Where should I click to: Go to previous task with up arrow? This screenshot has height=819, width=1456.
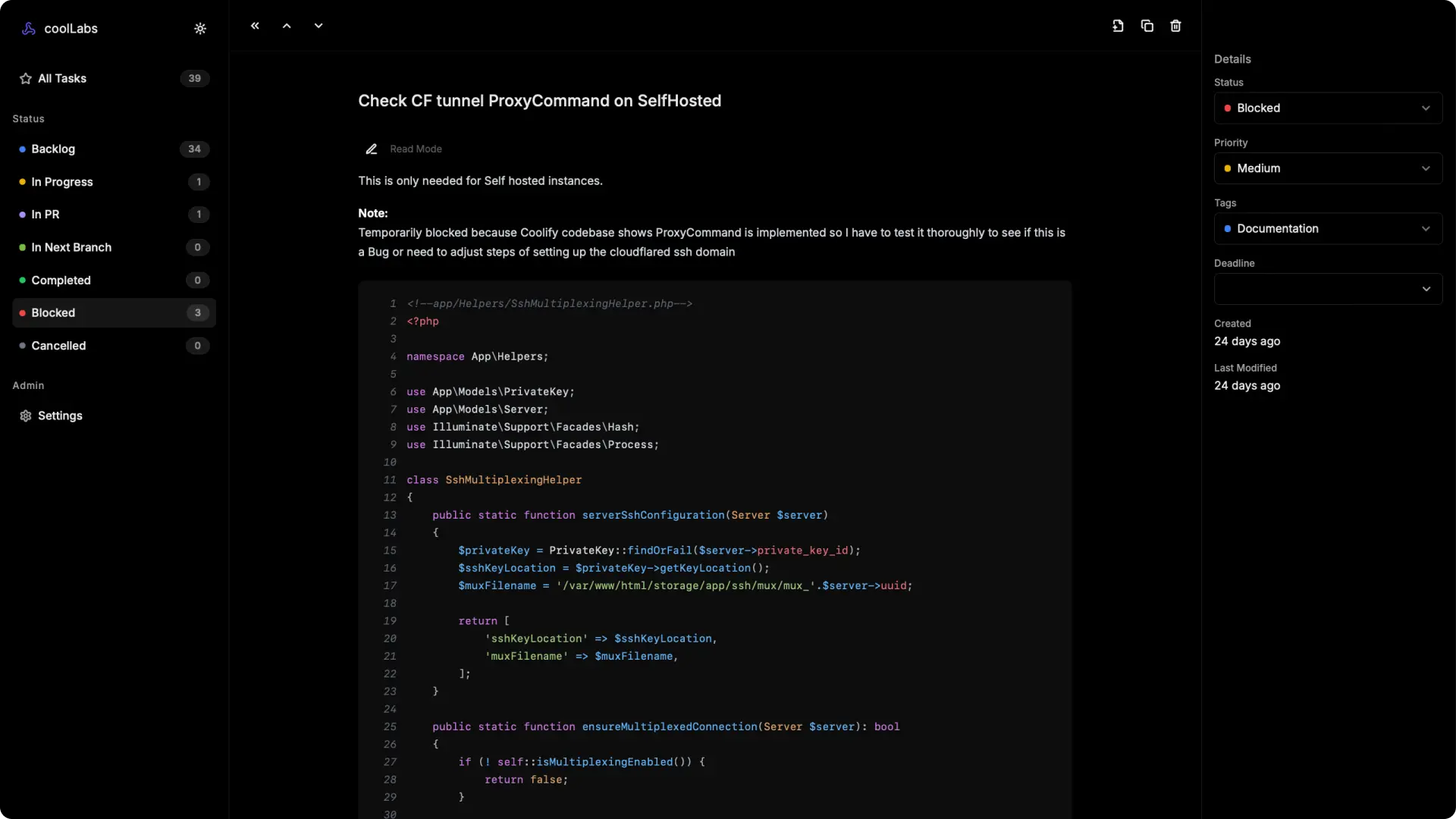pyautogui.click(x=287, y=26)
